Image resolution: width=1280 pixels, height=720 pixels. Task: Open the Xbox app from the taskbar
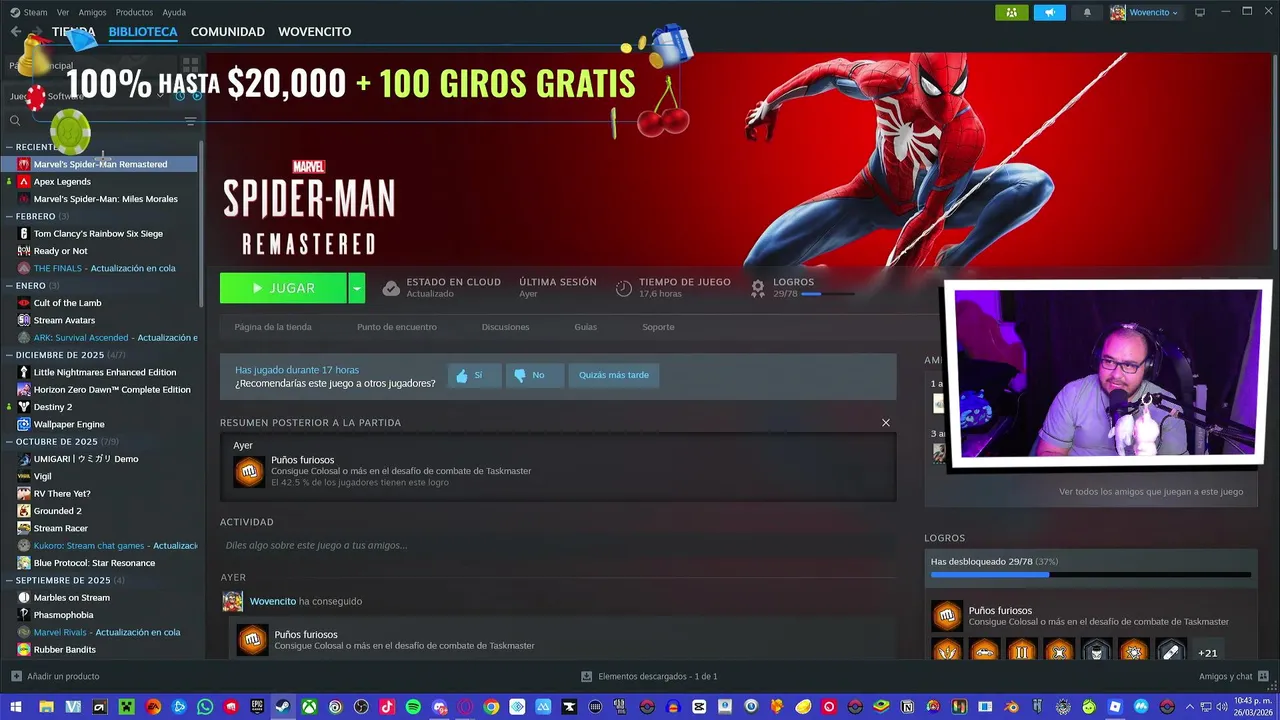coord(309,707)
